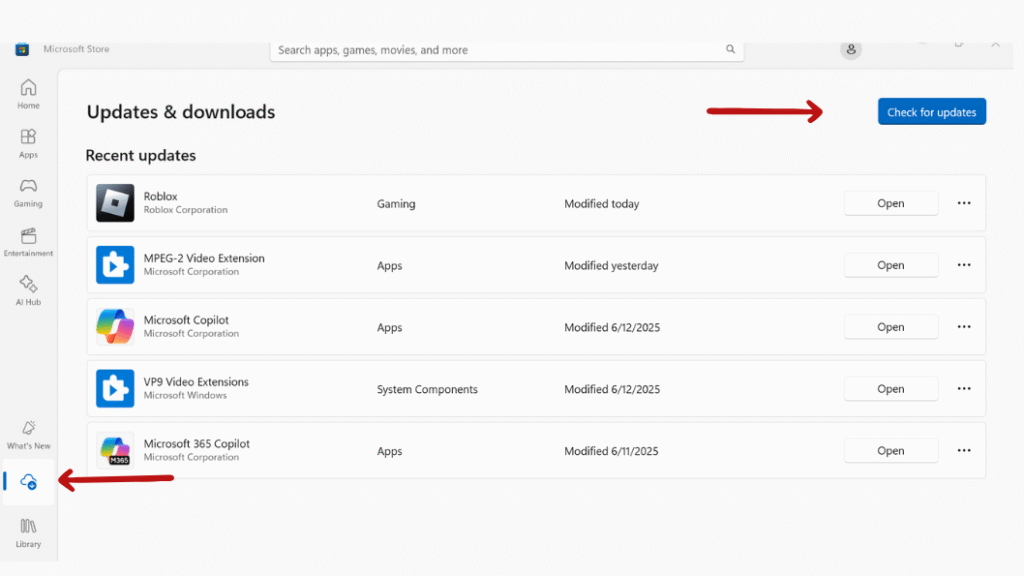
Task: Open the Entertainment section in the sidebar
Action: 28,242
